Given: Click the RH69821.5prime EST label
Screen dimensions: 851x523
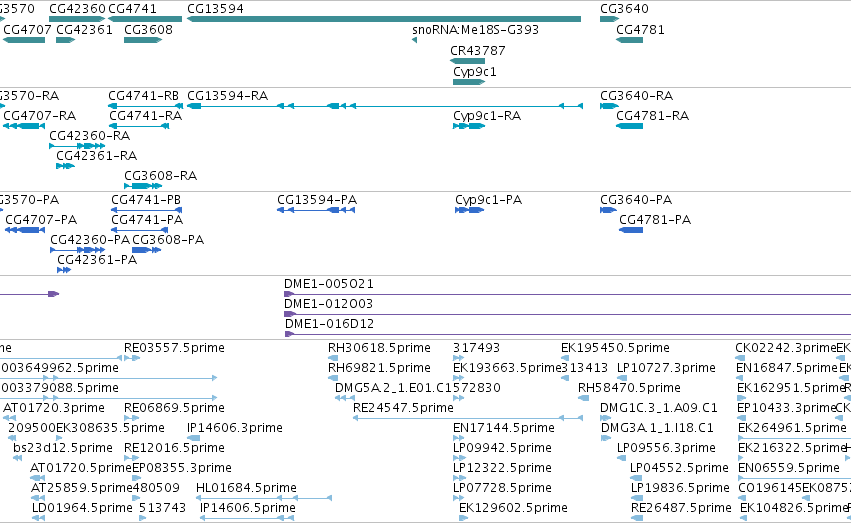Looking at the screenshot, I should tap(379, 368).
